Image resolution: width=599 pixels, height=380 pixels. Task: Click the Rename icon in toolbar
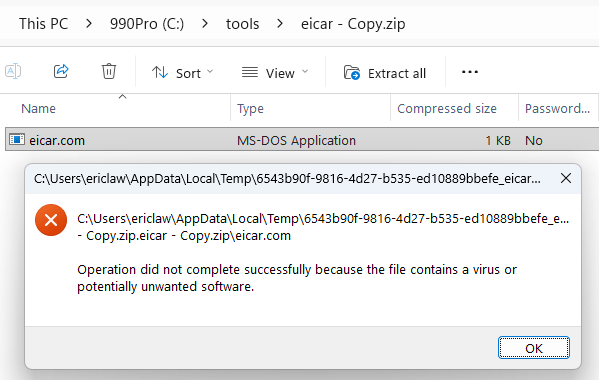tap(13, 71)
